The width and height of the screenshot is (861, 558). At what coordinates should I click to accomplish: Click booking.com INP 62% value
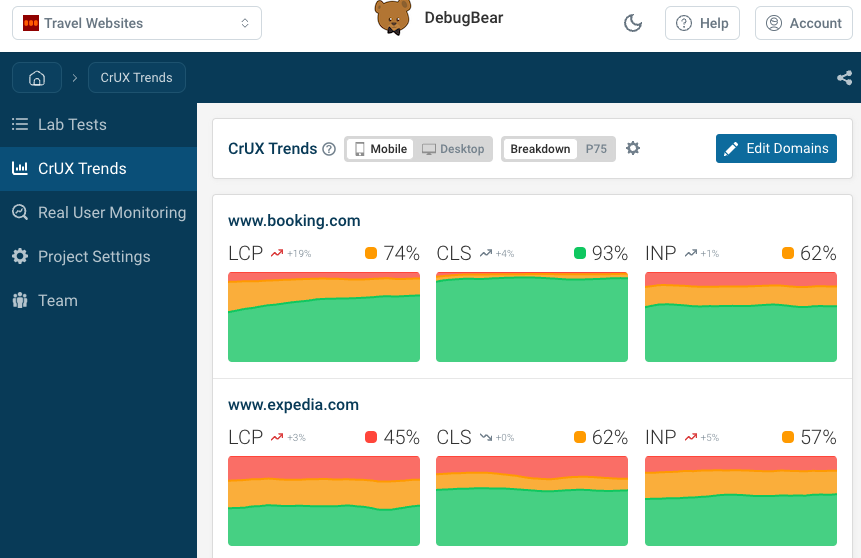click(x=818, y=253)
